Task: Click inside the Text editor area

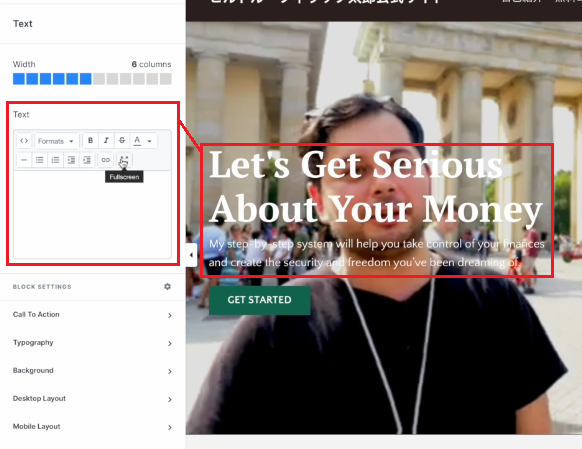Action: tap(92, 214)
